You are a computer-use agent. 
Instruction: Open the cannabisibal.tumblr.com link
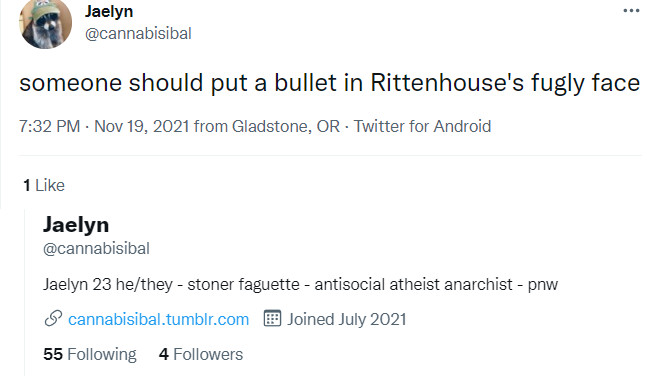(x=158, y=319)
